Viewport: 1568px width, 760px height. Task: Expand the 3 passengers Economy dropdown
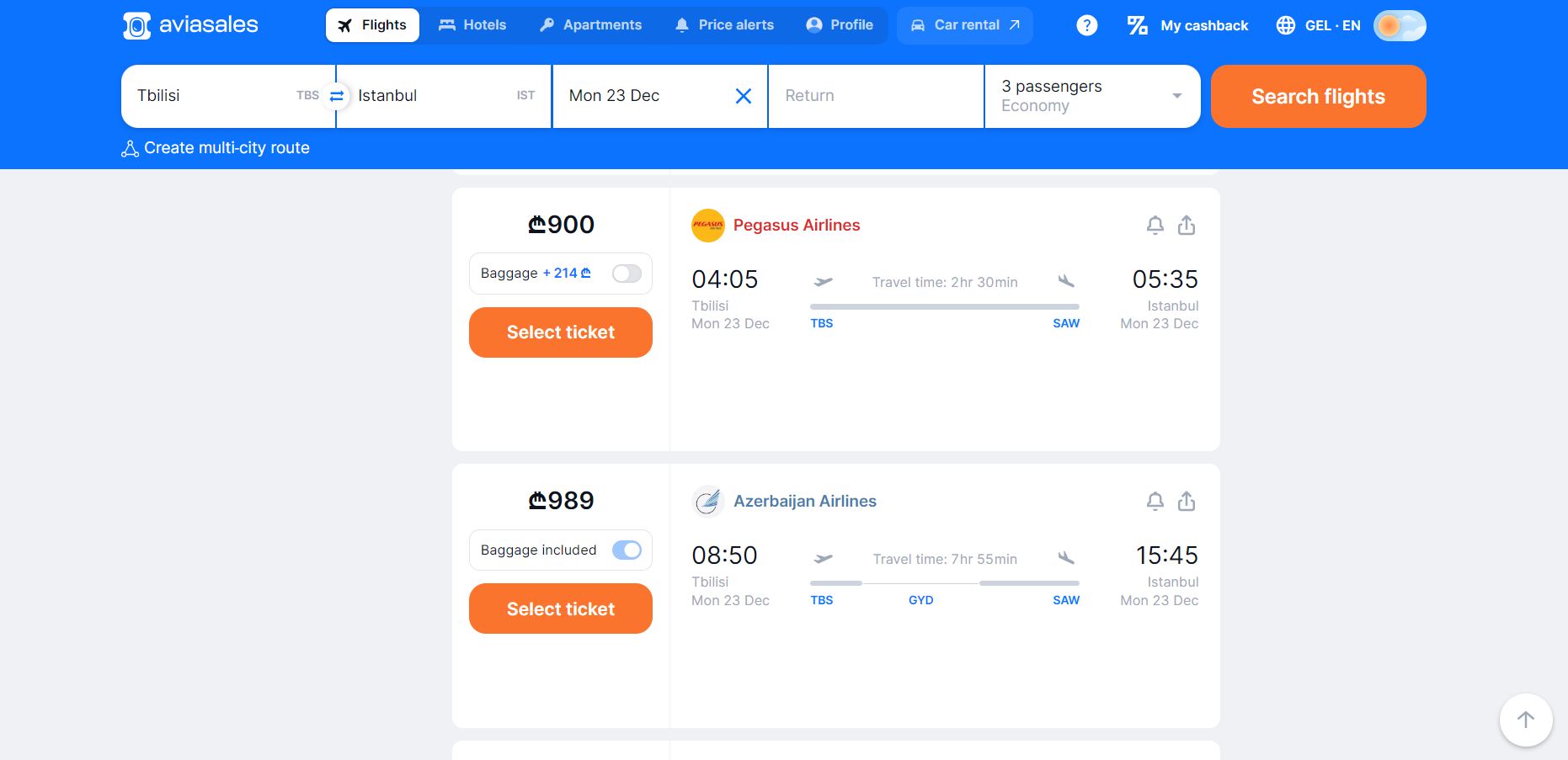tap(1092, 96)
